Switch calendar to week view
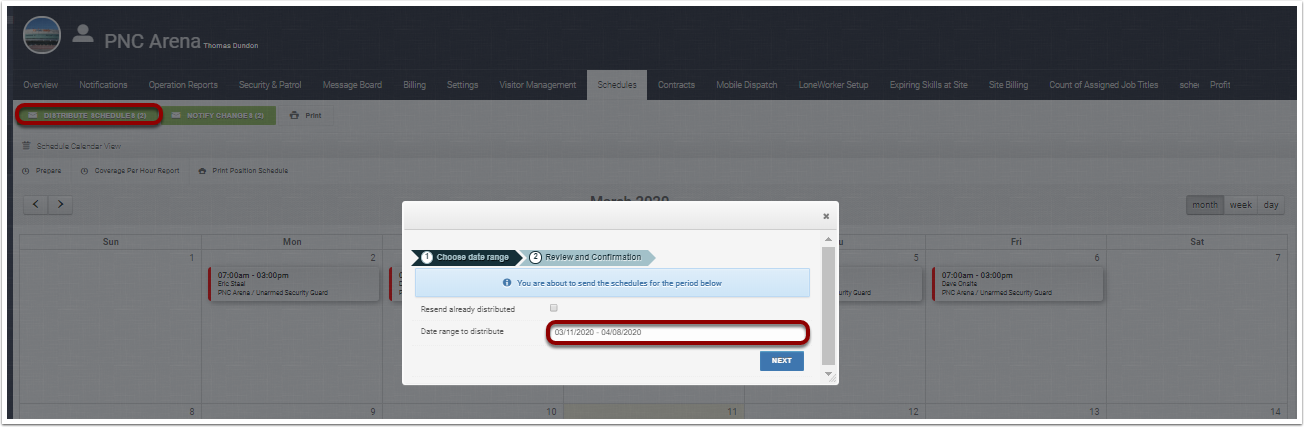Screen dimensions: 1304x427 1241,205
